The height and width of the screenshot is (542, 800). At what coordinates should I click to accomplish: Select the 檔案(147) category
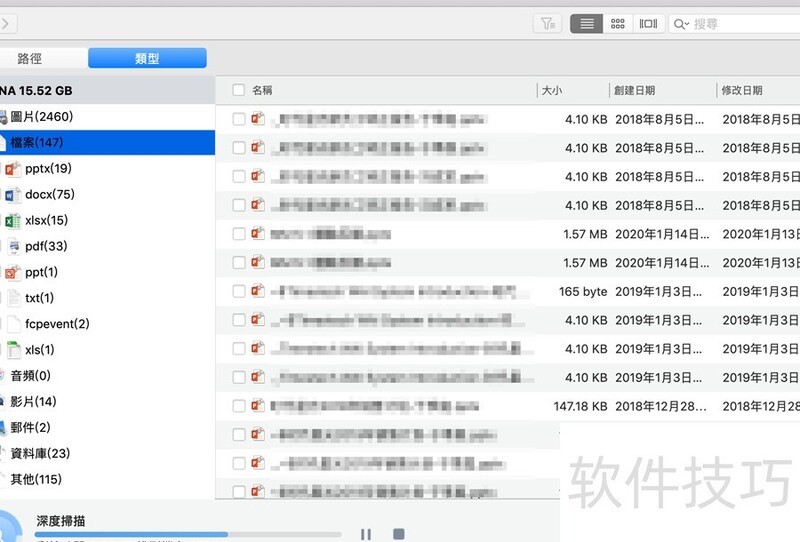(x=107, y=142)
